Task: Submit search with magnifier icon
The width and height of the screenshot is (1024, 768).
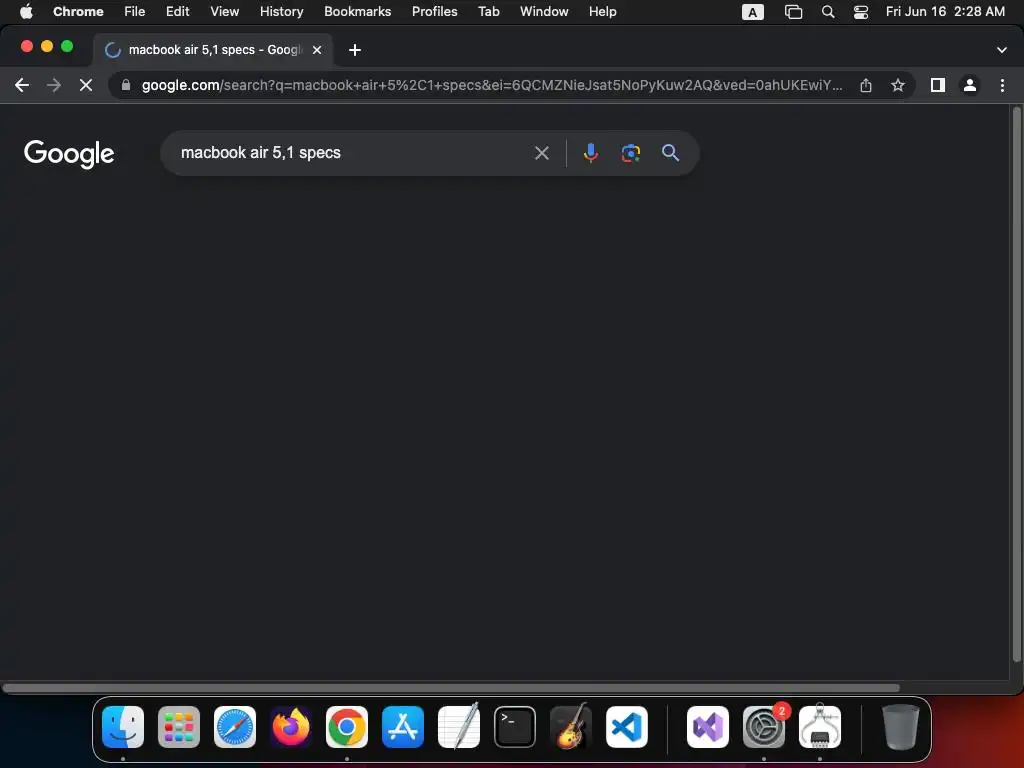Action: 670,153
